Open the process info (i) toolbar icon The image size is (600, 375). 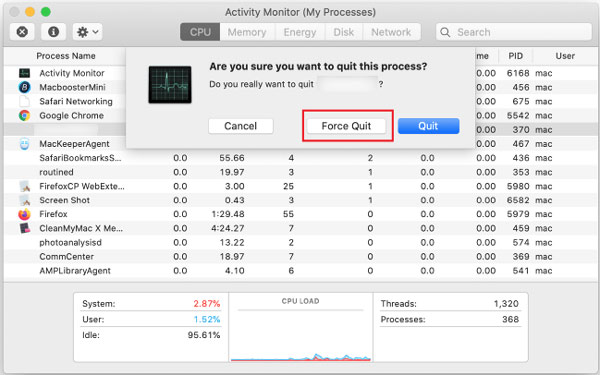pyautogui.click(x=53, y=32)
